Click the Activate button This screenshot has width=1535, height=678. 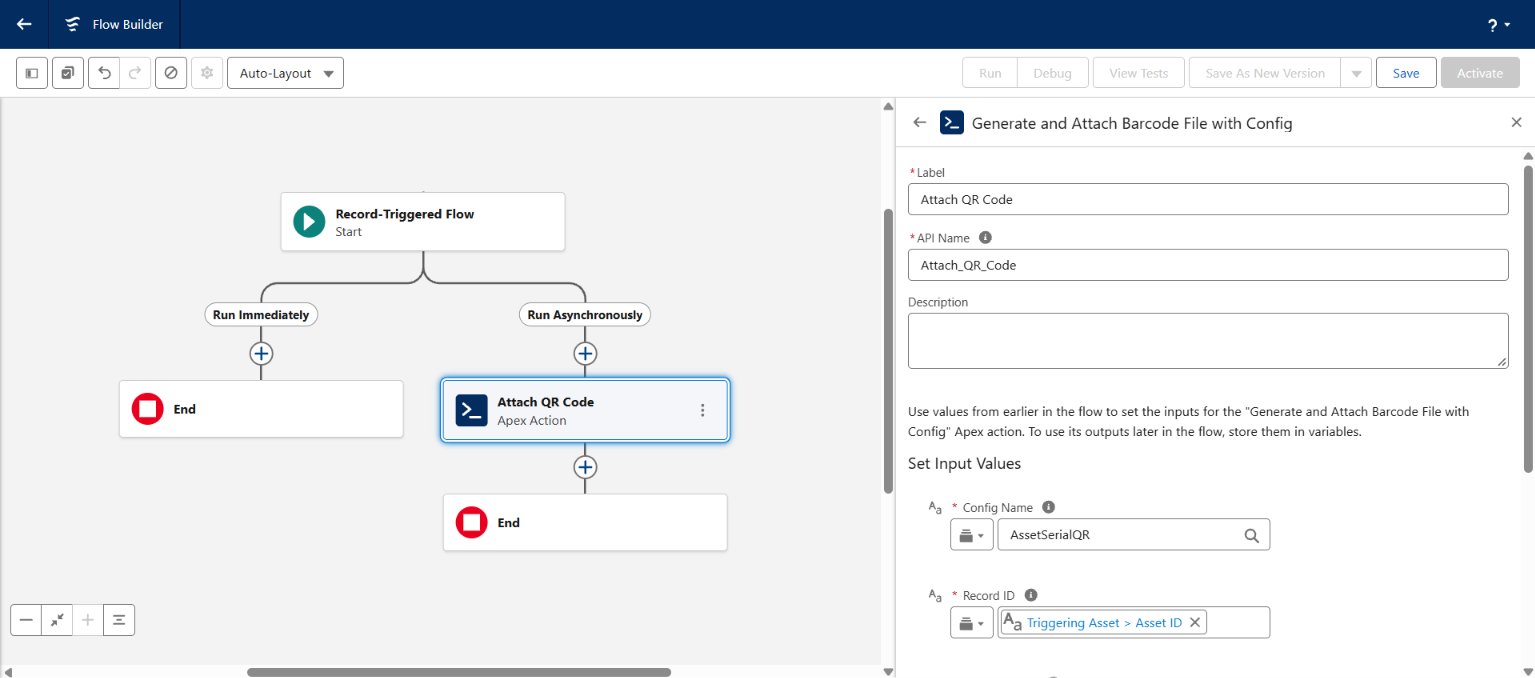click(1480, 73)
